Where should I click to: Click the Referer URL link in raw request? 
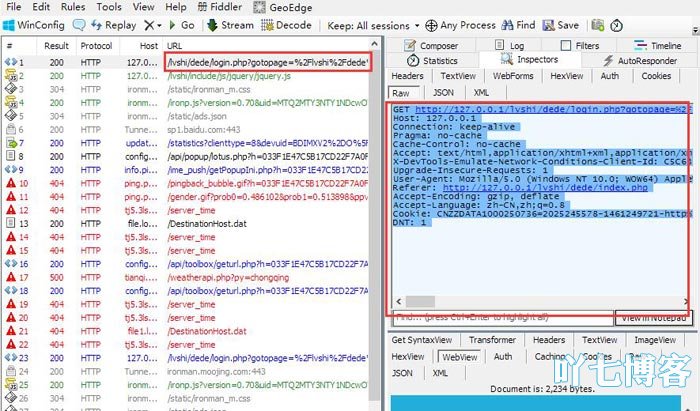[x=545, y=187]
